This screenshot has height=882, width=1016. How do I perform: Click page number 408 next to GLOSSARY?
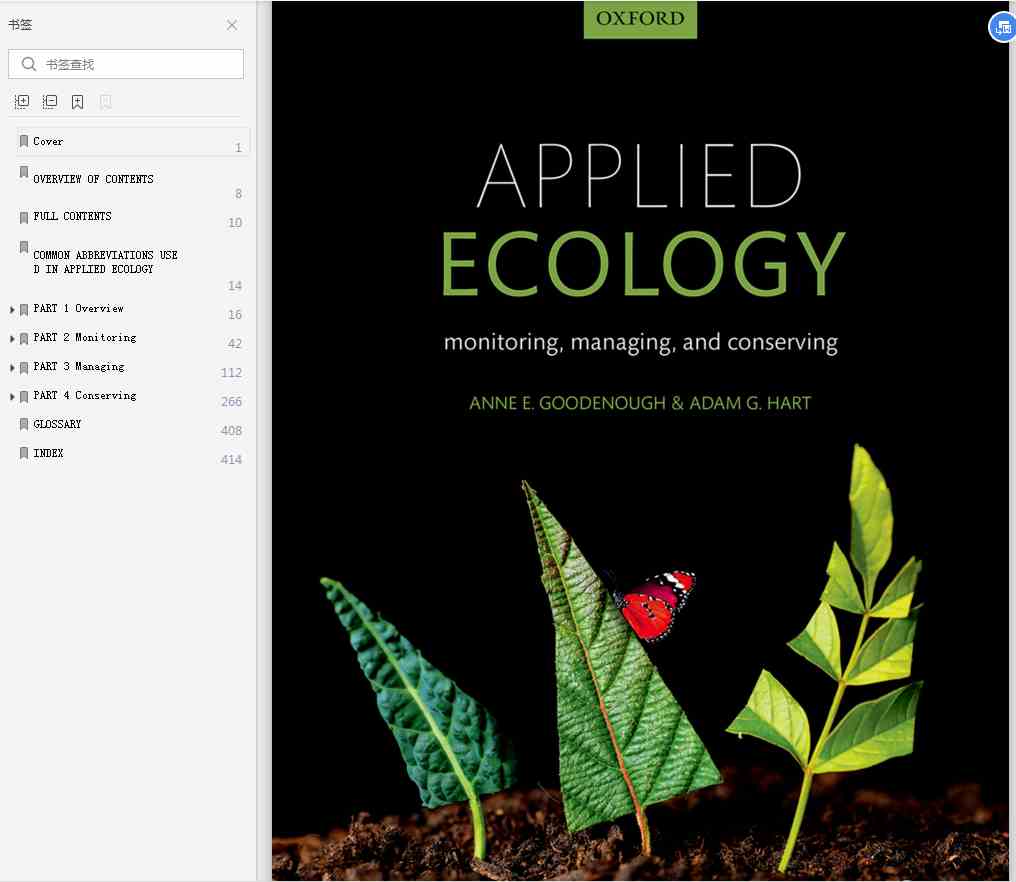pos(231,431)
